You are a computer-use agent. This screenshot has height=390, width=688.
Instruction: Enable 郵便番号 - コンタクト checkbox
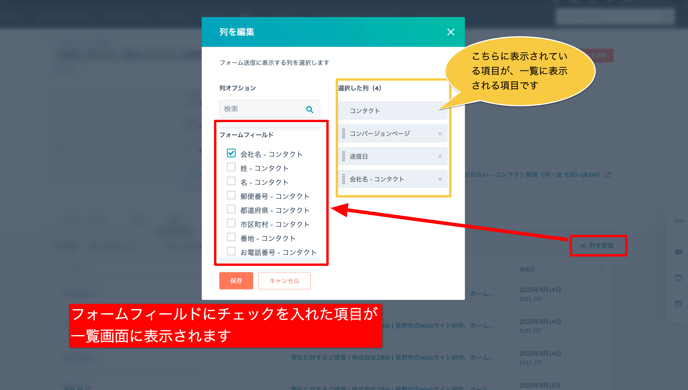231,195
